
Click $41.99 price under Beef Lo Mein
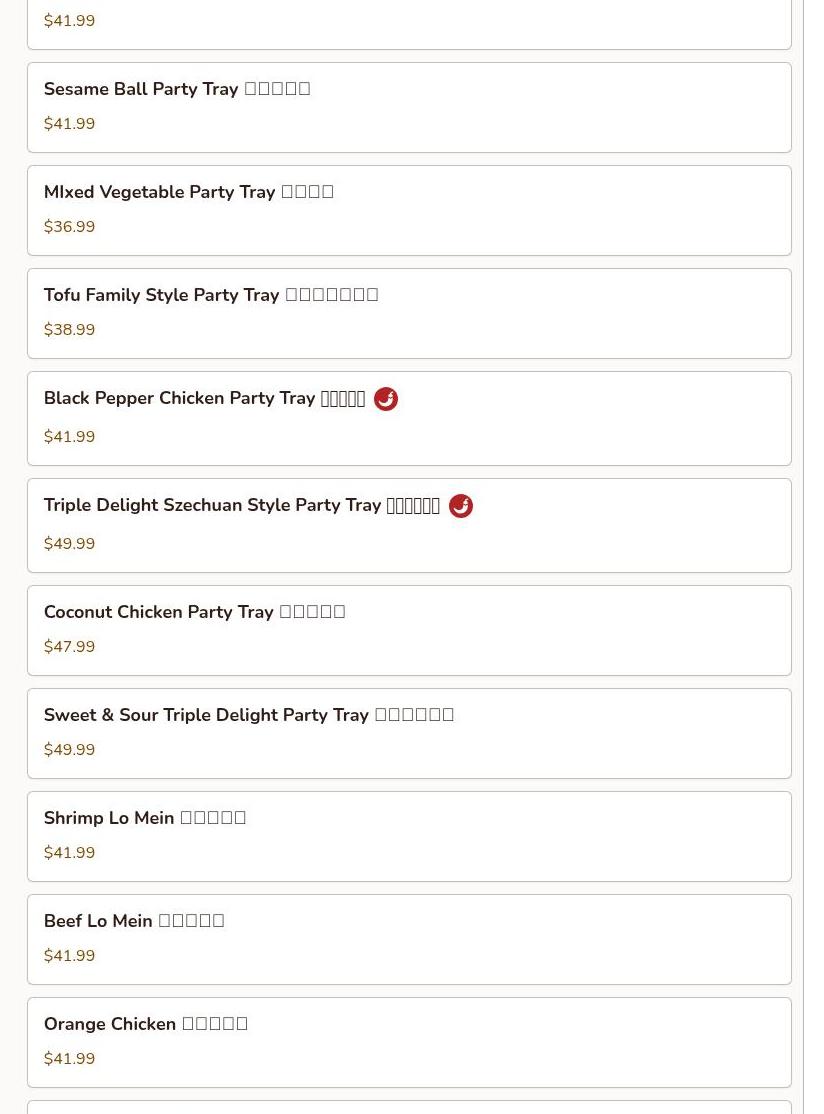(69, 956)
